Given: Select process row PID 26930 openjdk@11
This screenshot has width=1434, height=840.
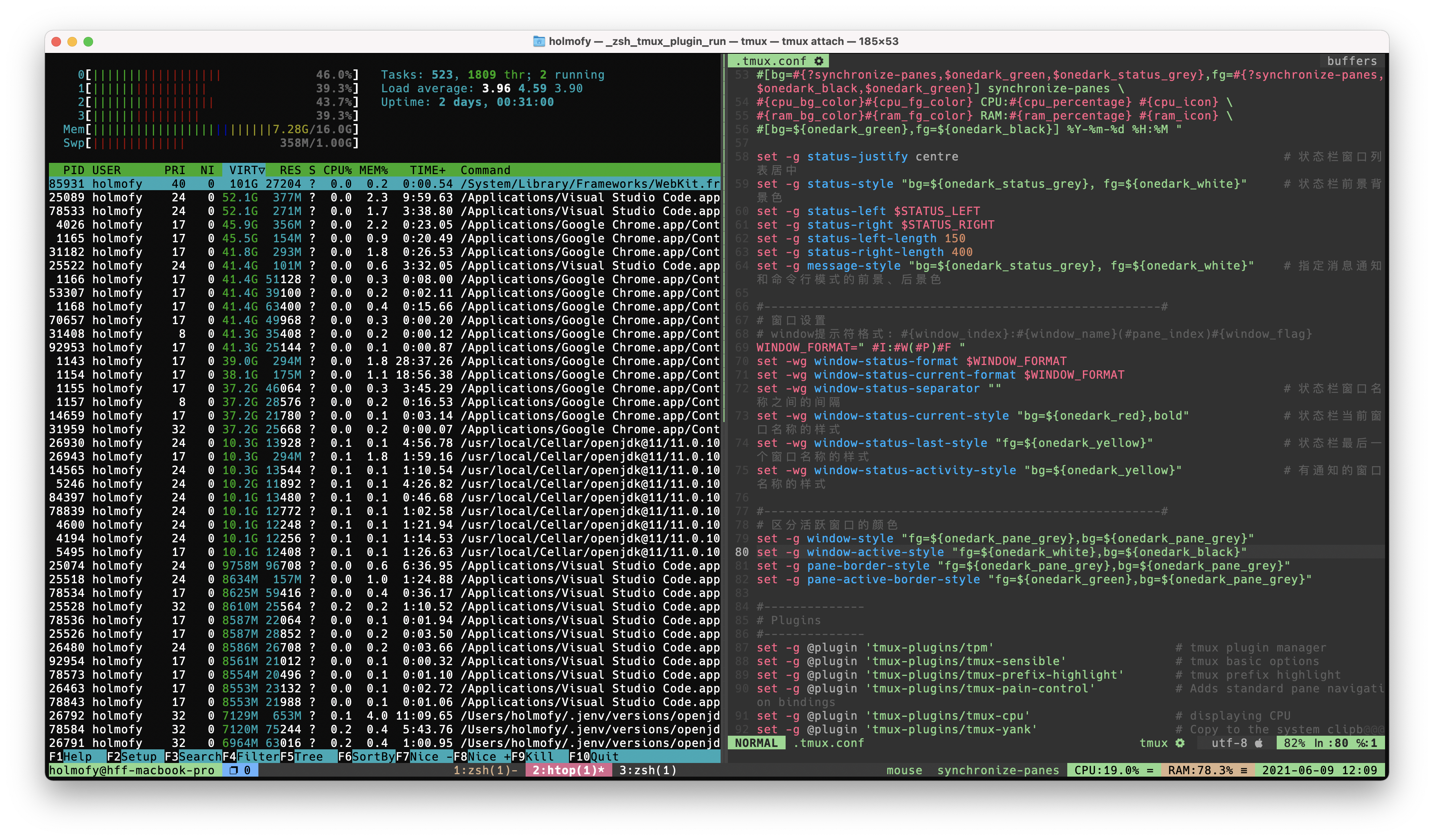Looking at the screenshot, I should [384, 443].
